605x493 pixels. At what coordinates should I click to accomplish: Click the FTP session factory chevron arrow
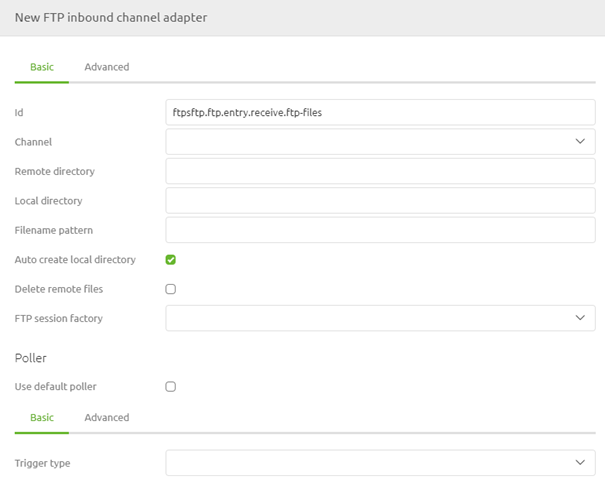579,318
